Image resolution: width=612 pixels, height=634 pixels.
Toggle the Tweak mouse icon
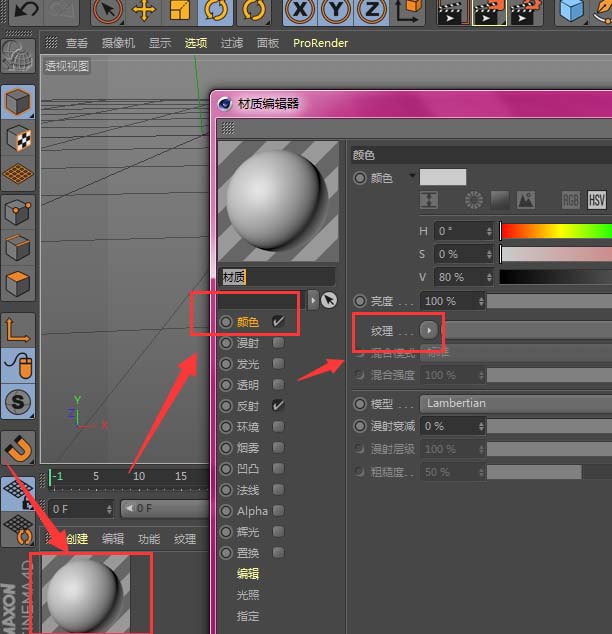click(x=18, y=366)
